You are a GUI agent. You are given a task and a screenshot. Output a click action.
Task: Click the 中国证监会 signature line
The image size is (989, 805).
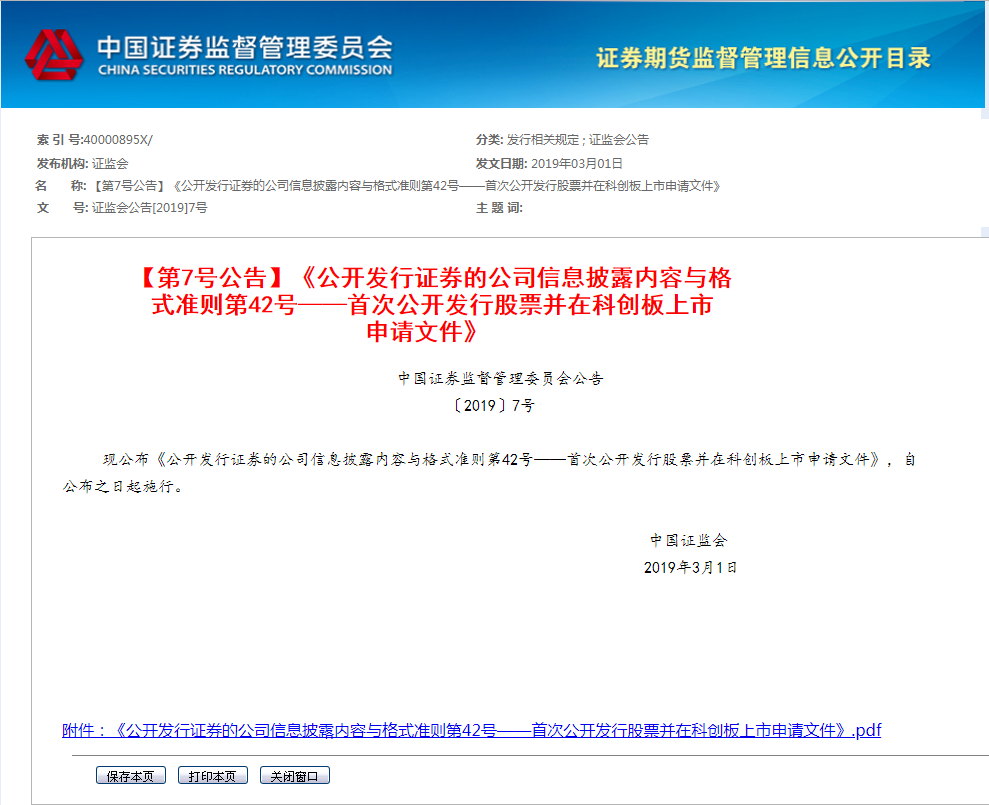[689, 541]
